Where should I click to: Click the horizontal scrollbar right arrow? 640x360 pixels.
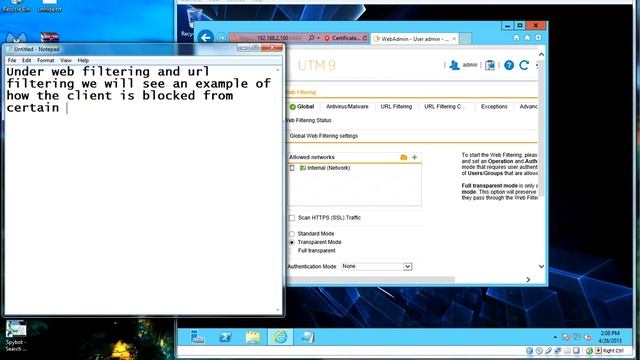pyautogui.click(x=528, y=280)
